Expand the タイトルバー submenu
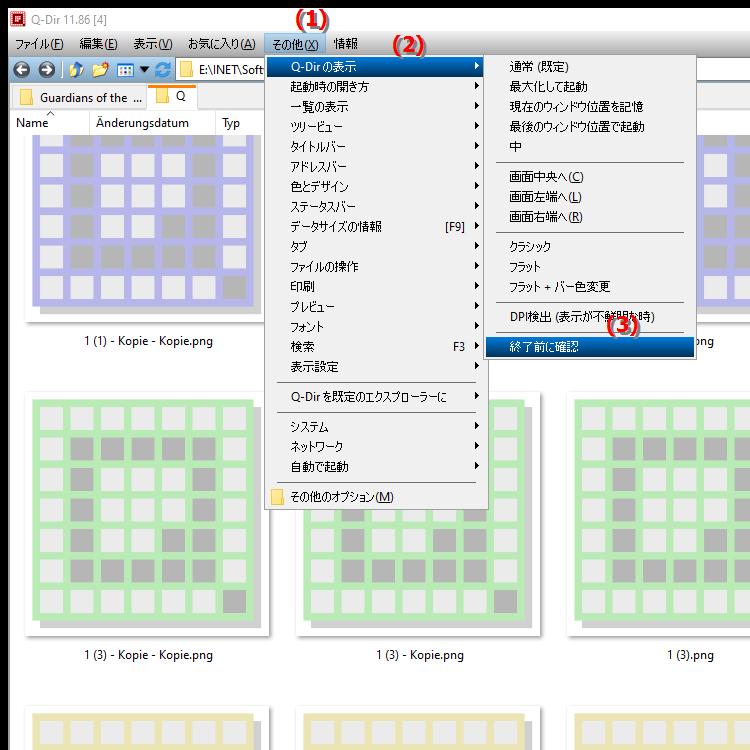 point(375,146)
